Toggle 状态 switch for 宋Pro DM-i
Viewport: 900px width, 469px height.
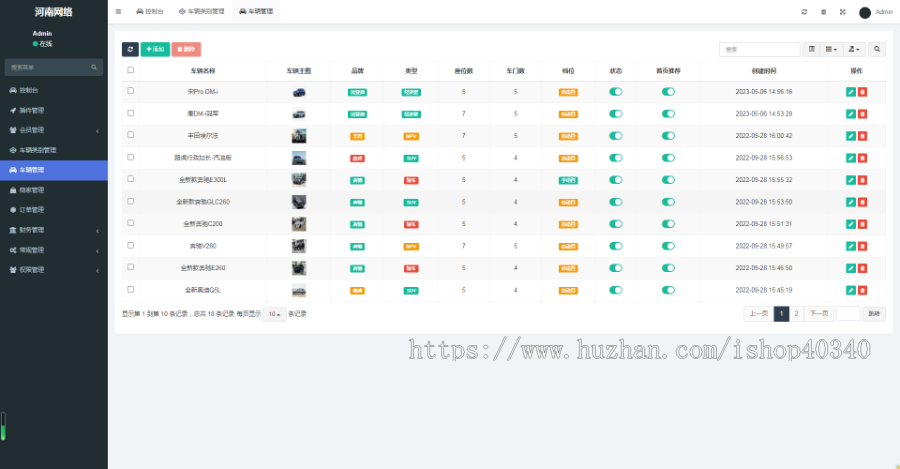[x=616, y=92]
